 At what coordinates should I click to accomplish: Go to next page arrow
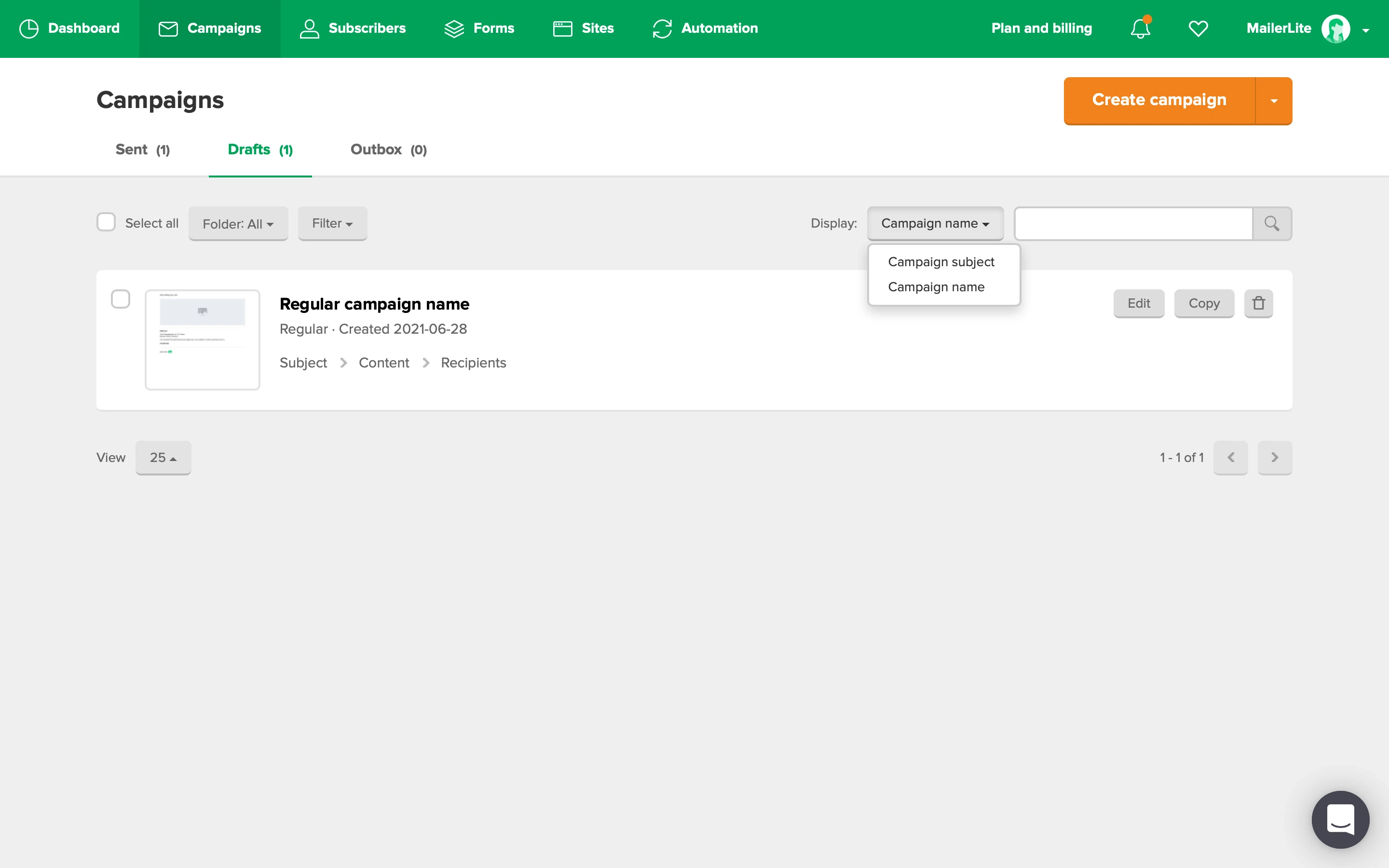pyautogui.click(x=1274, y=458)
